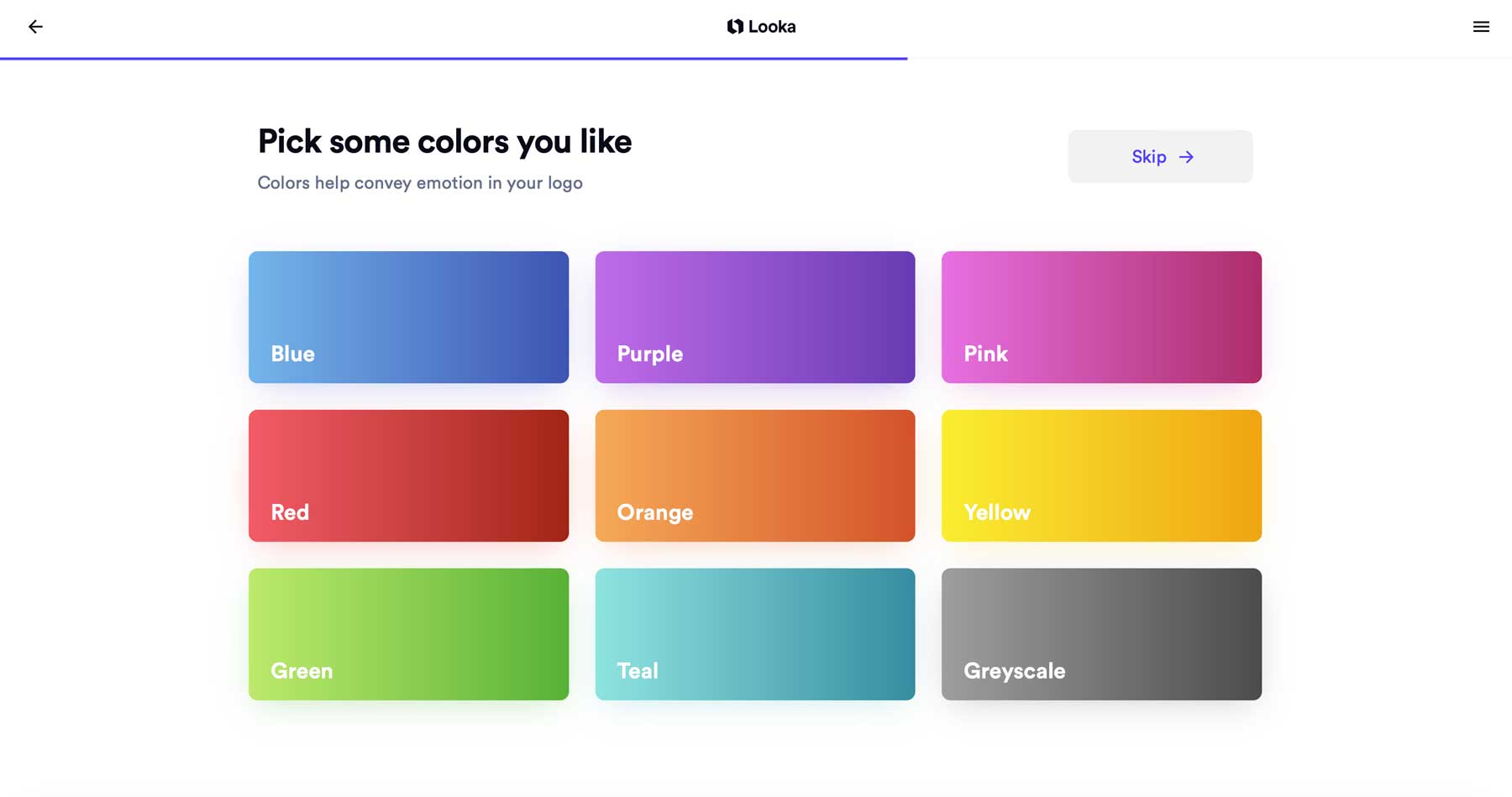Choose the Greyscale color option

coord(1101,633)
